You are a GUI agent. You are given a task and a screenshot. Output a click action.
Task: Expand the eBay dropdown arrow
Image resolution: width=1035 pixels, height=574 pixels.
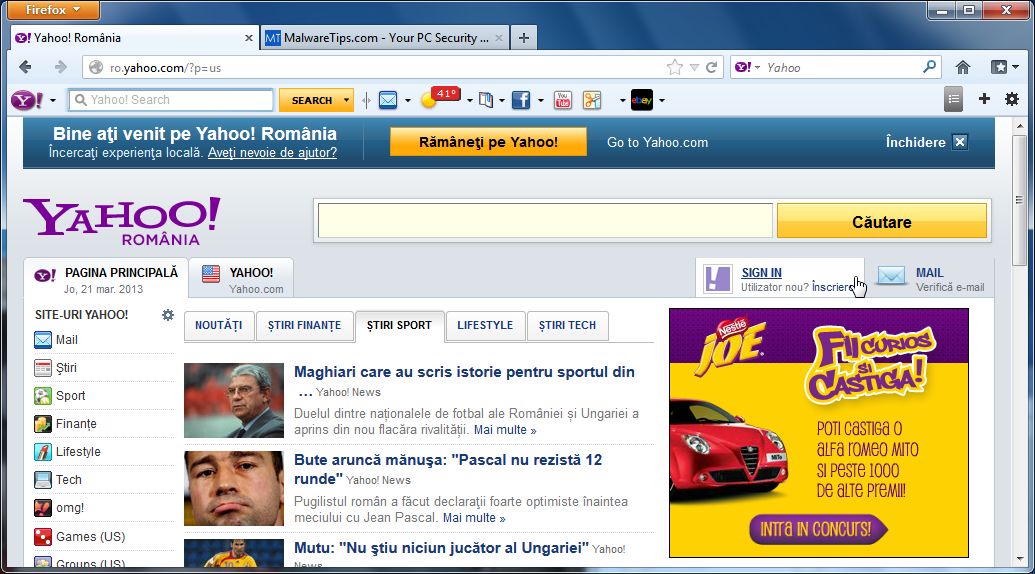(x=661, y=101)
